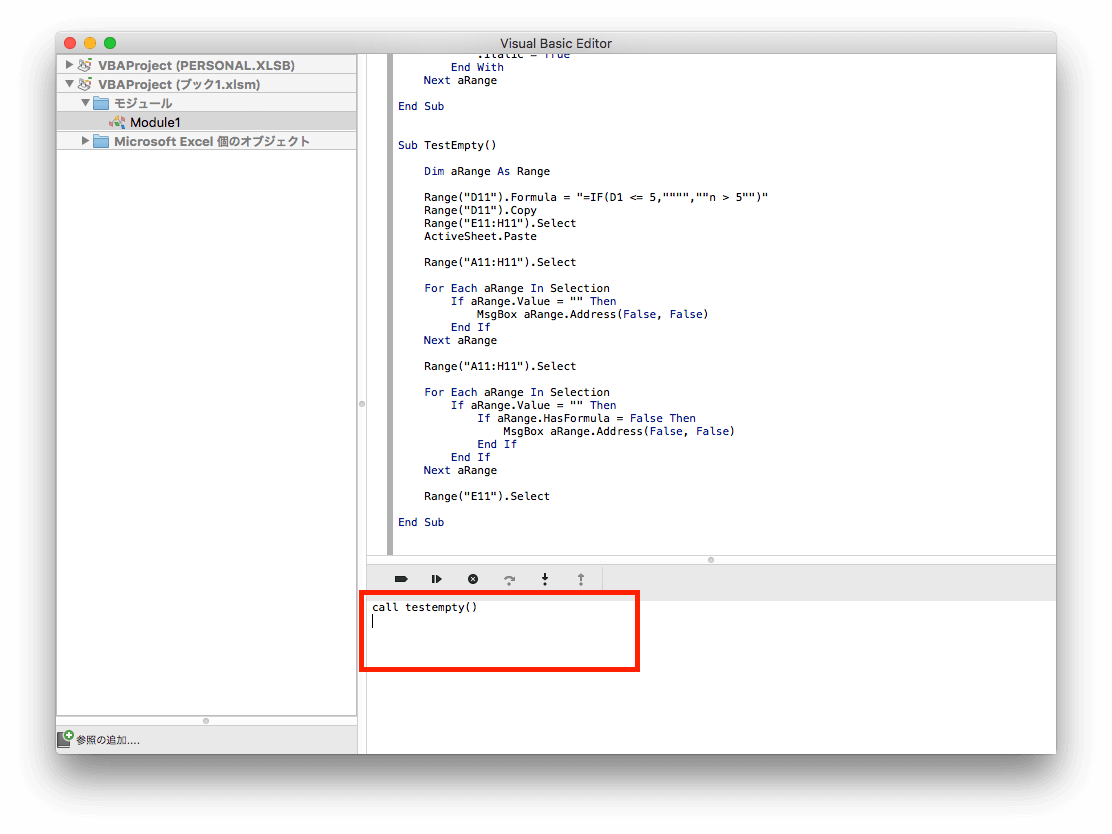Image resolution: width=1112 pixels, height=834 pixels.
Task: Collapse the モジュール folder triangle
Action: coord(85,103)
